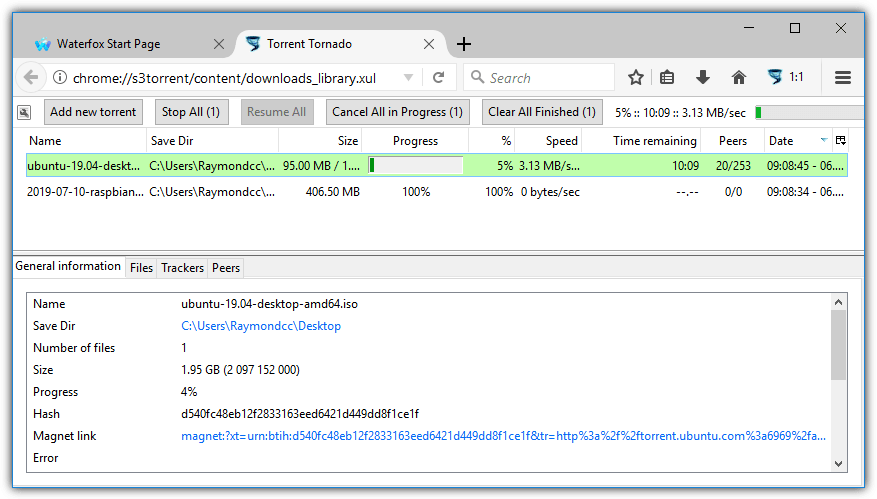Sort by the Time remaining column header
Screen dimensions: 877x499
(x=641, y=141)
